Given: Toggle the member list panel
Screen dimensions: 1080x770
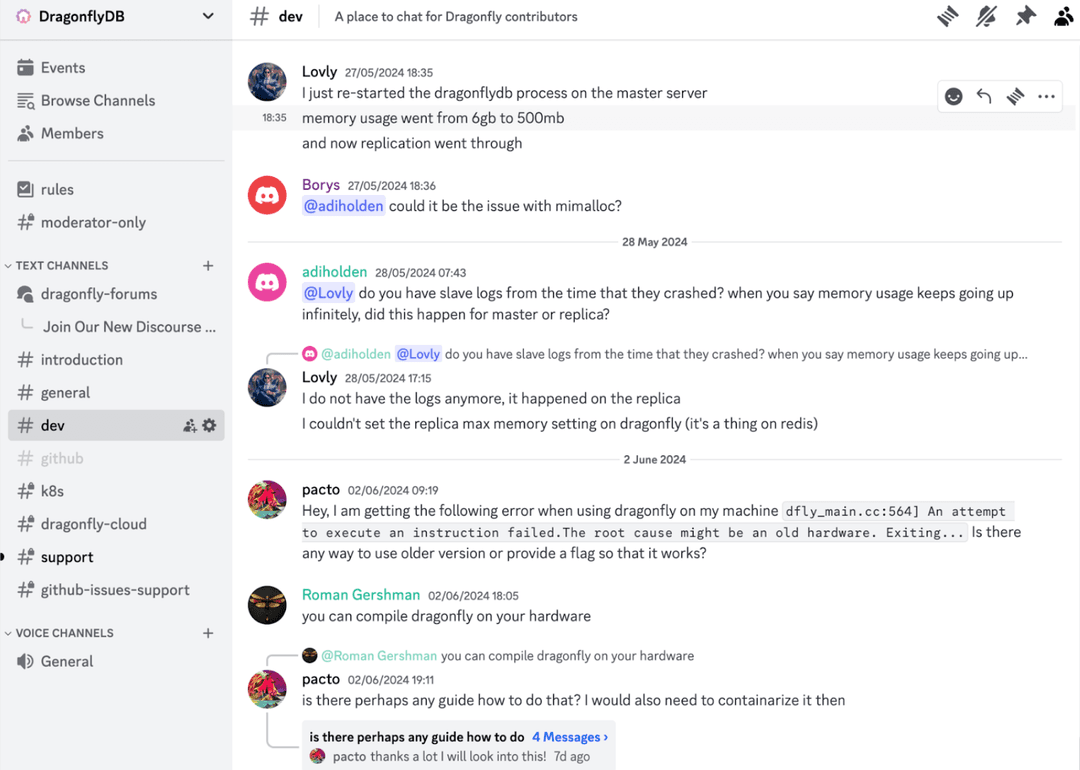Looking at the screenshot, I should point(1063,16).
